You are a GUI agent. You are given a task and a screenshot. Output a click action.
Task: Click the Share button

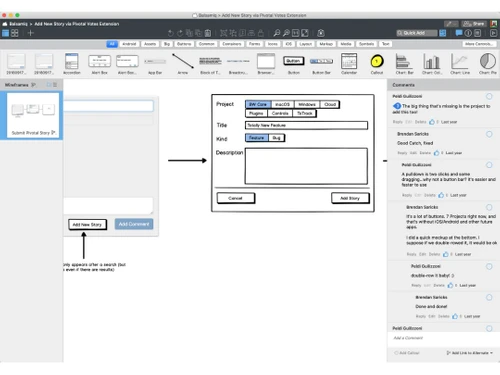pos(475,24)
